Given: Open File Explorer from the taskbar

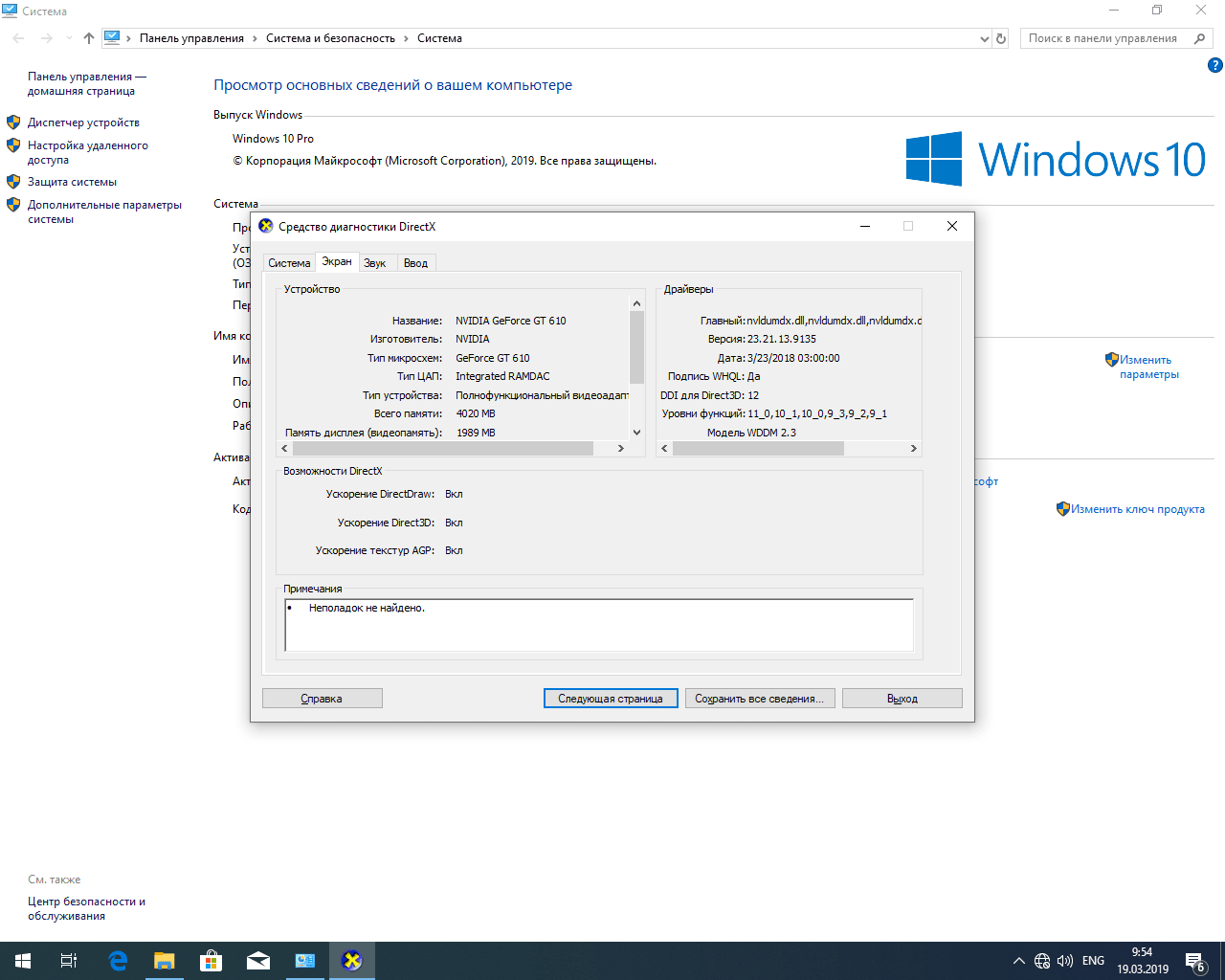Looking at the screenshot, I should [165, 961].
